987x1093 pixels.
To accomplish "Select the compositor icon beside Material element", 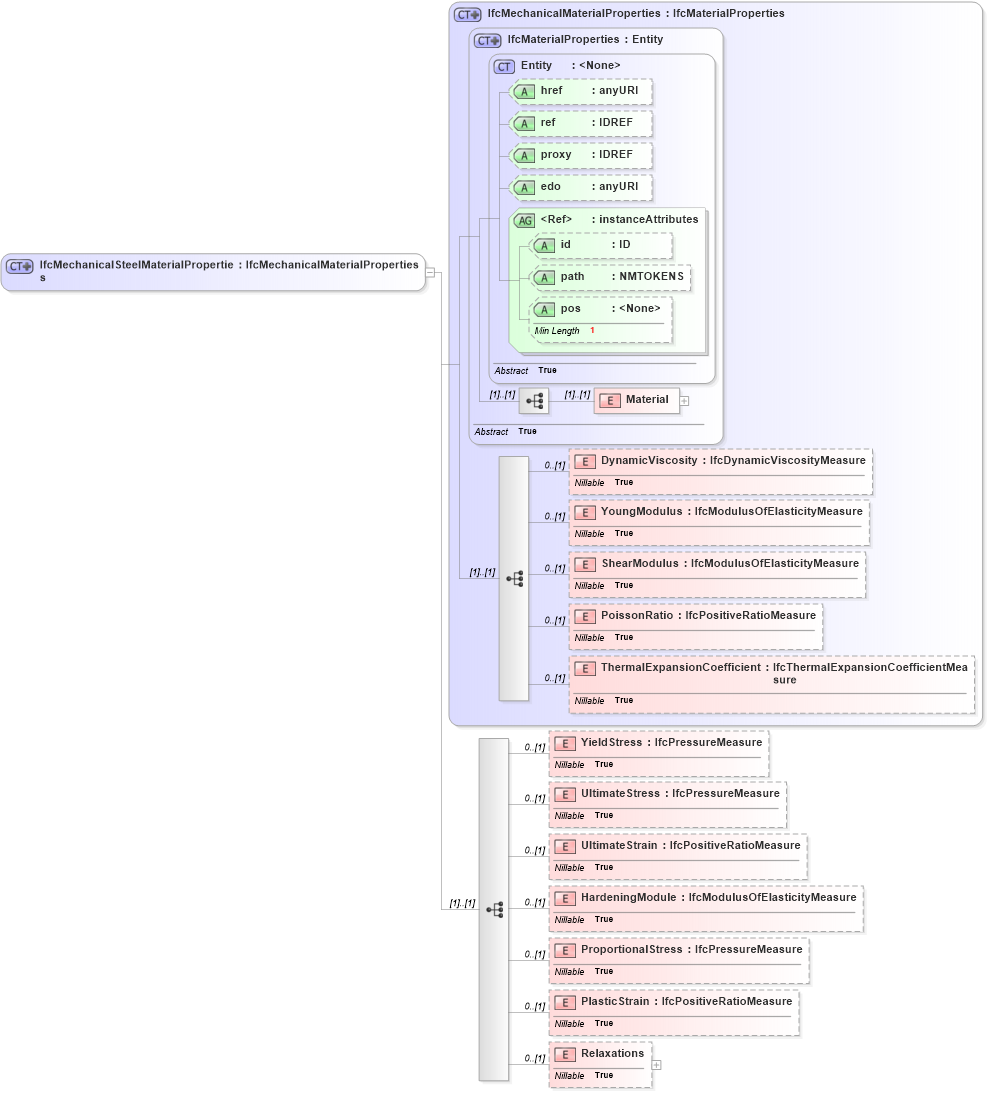I will tap(535, 400).
